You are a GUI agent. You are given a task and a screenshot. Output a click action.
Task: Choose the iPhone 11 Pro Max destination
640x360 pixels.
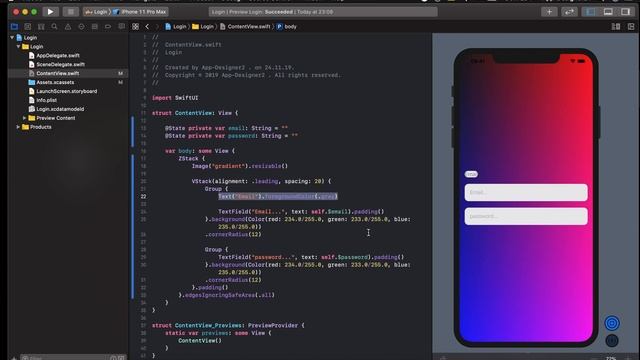pos(140,12)
